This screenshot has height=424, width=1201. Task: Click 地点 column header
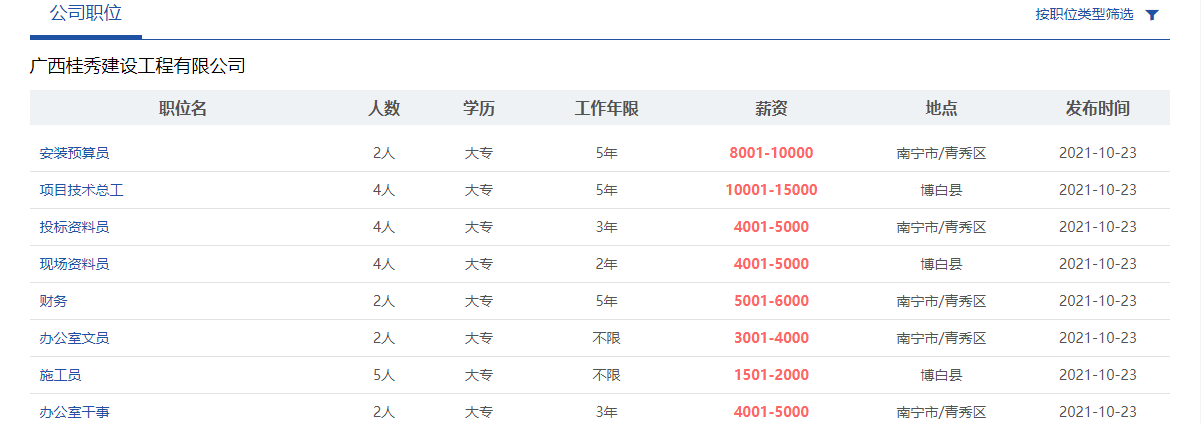point(941,108)
